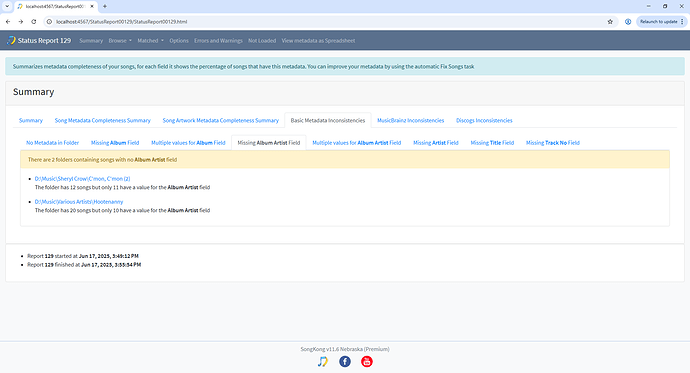690x373 pixels.
Task: Bookmark this page with the star icon
Action: 610,22
